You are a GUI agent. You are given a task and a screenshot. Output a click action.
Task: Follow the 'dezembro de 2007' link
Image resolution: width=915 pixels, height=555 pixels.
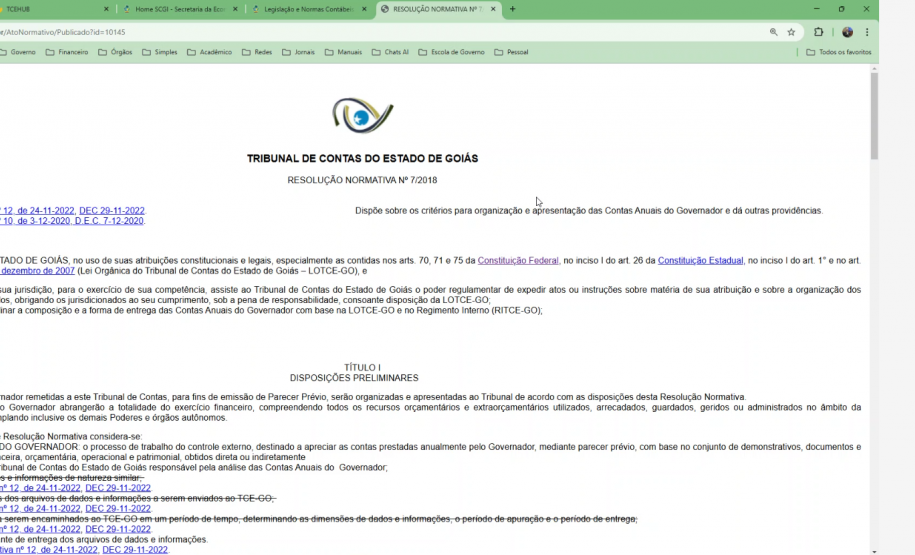click(37, 271)
